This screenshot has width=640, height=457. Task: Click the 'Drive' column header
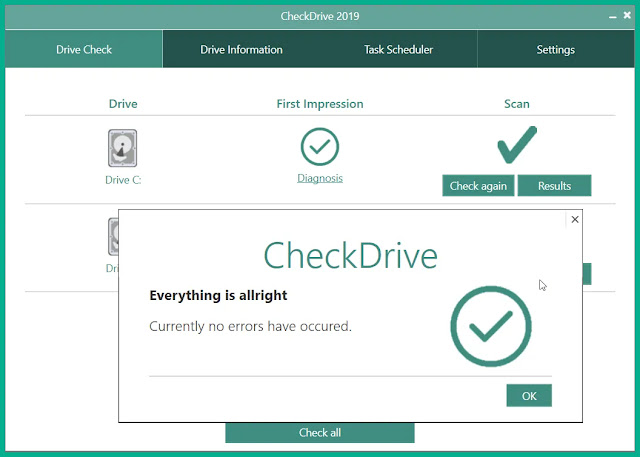click(123, 104)
